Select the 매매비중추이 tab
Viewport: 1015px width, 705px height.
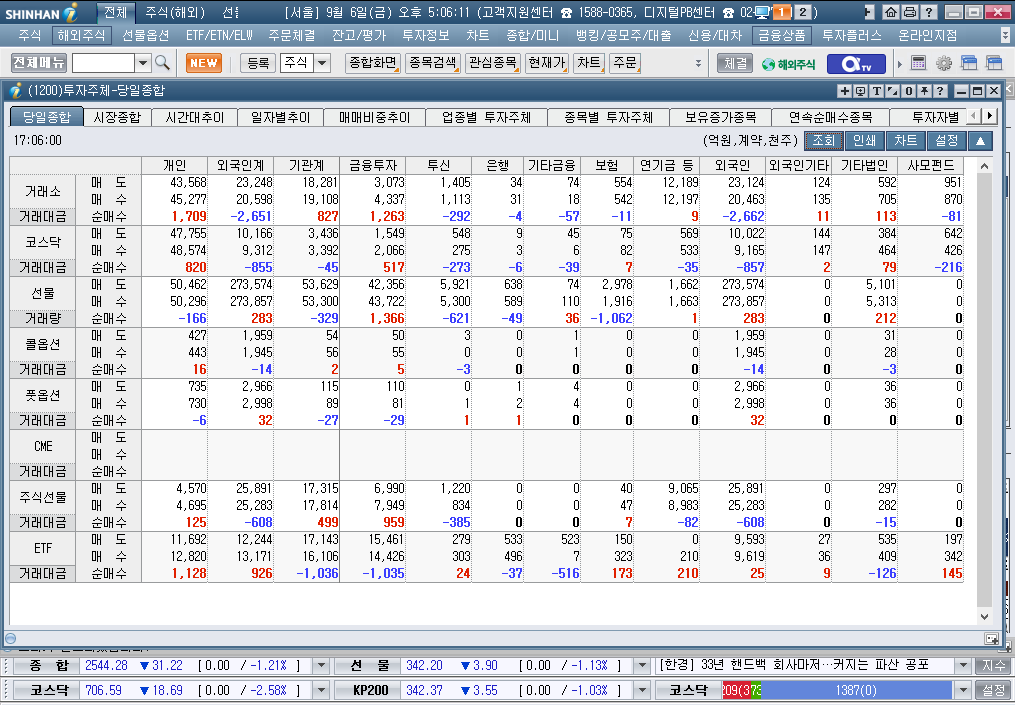[375, 117]
